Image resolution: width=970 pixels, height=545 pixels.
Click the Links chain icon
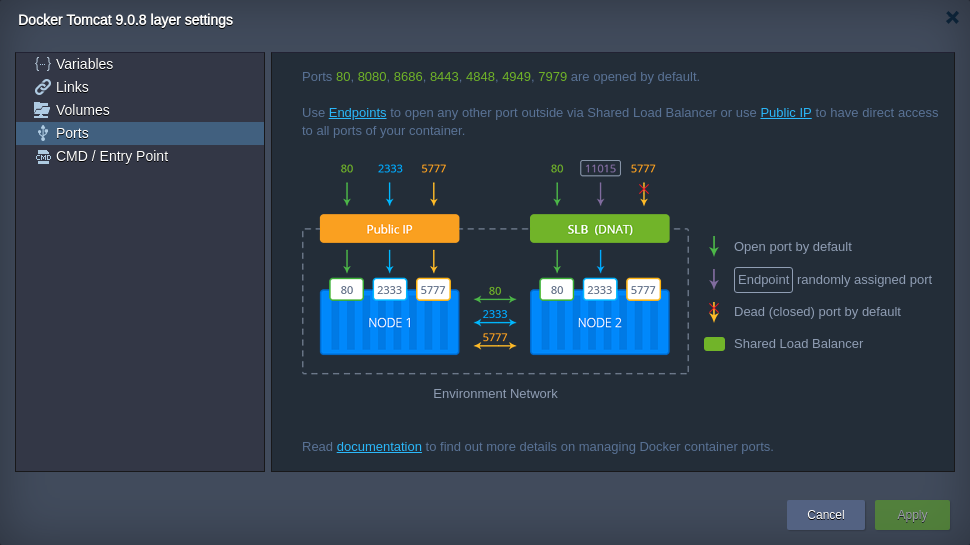(42, 87)
